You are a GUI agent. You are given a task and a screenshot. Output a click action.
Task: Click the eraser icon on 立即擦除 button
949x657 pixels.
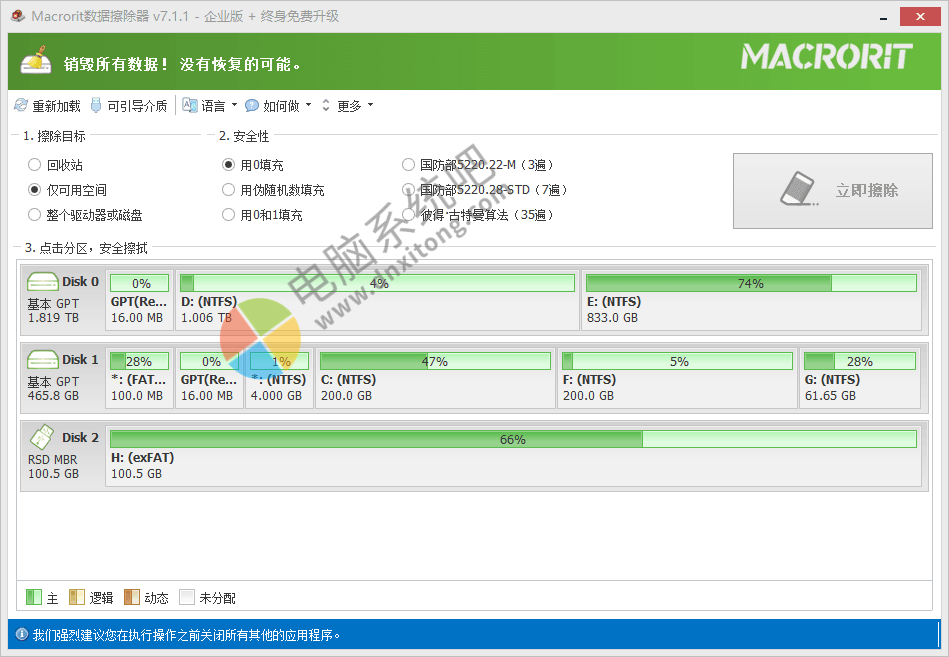tap(798, 190)
